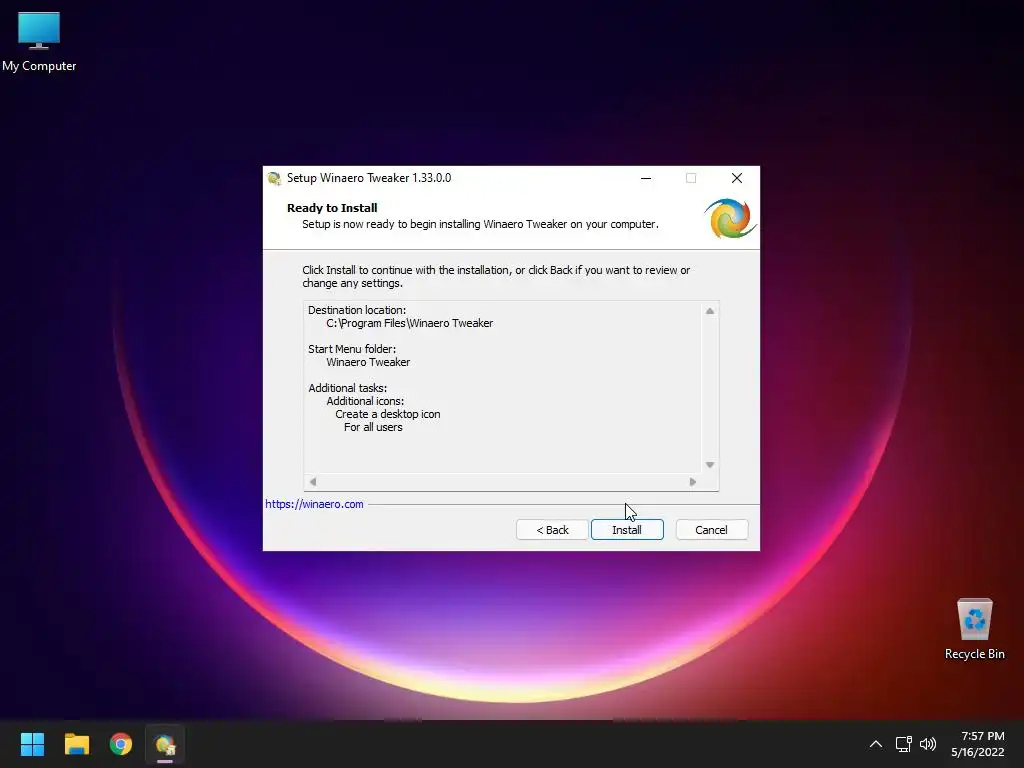Click the Install button
Viewport: 1024px width, 768px height.
click(627, 530)
